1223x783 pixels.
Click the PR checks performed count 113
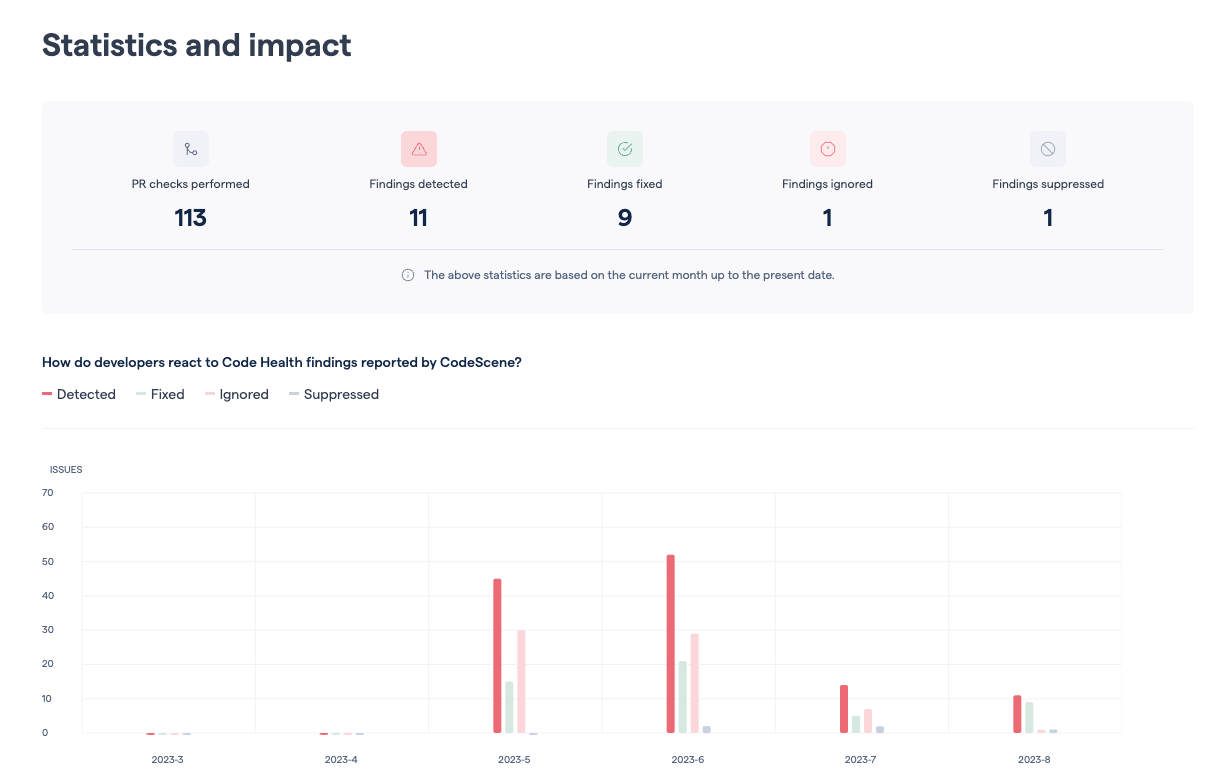(x=190, y=217)
